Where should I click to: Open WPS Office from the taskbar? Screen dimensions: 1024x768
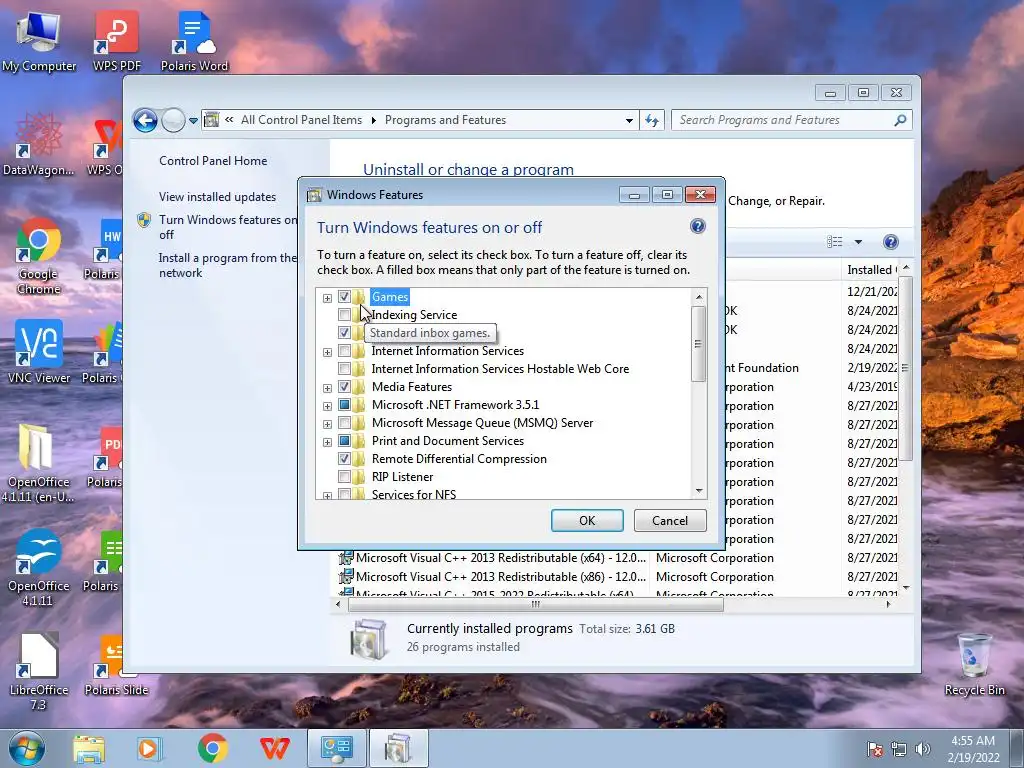[x=275, y=748]
